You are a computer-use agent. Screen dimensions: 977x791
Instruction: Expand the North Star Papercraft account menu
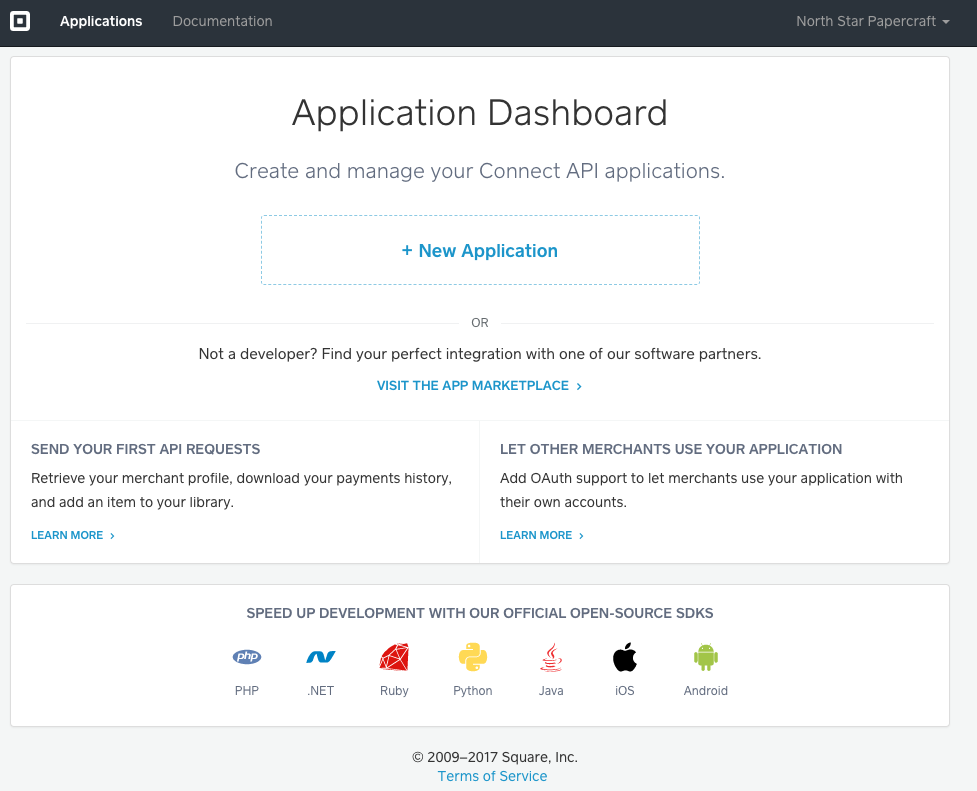(x=873, y=21)
